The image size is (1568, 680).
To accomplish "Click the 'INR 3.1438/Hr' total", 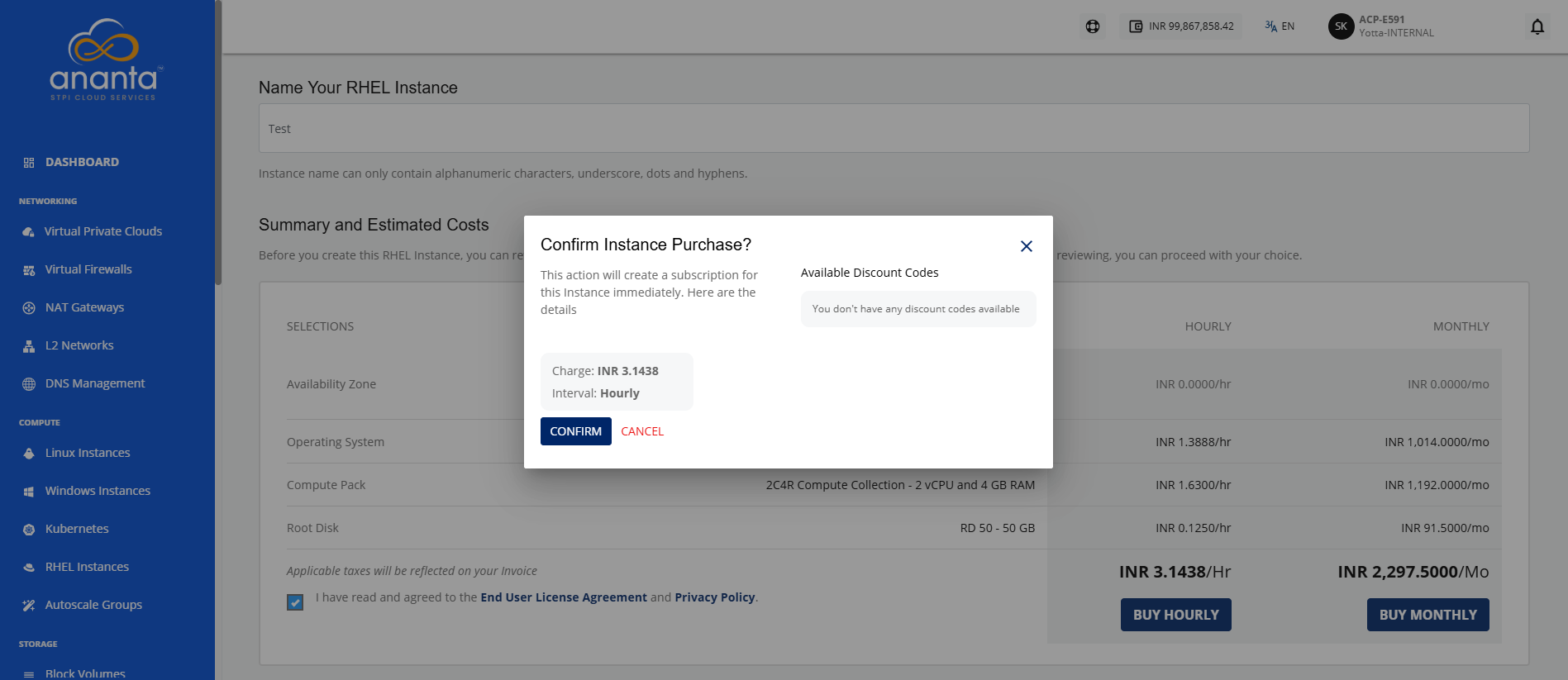I will pyautogui.click(x=1175, y=572).
